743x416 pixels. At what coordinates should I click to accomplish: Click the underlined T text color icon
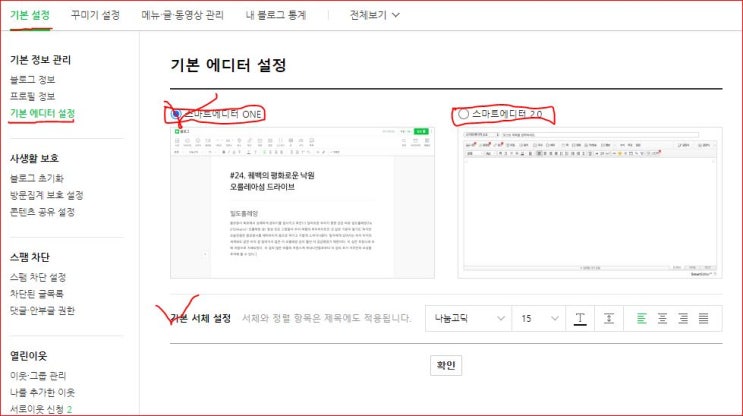click(580, 318)
